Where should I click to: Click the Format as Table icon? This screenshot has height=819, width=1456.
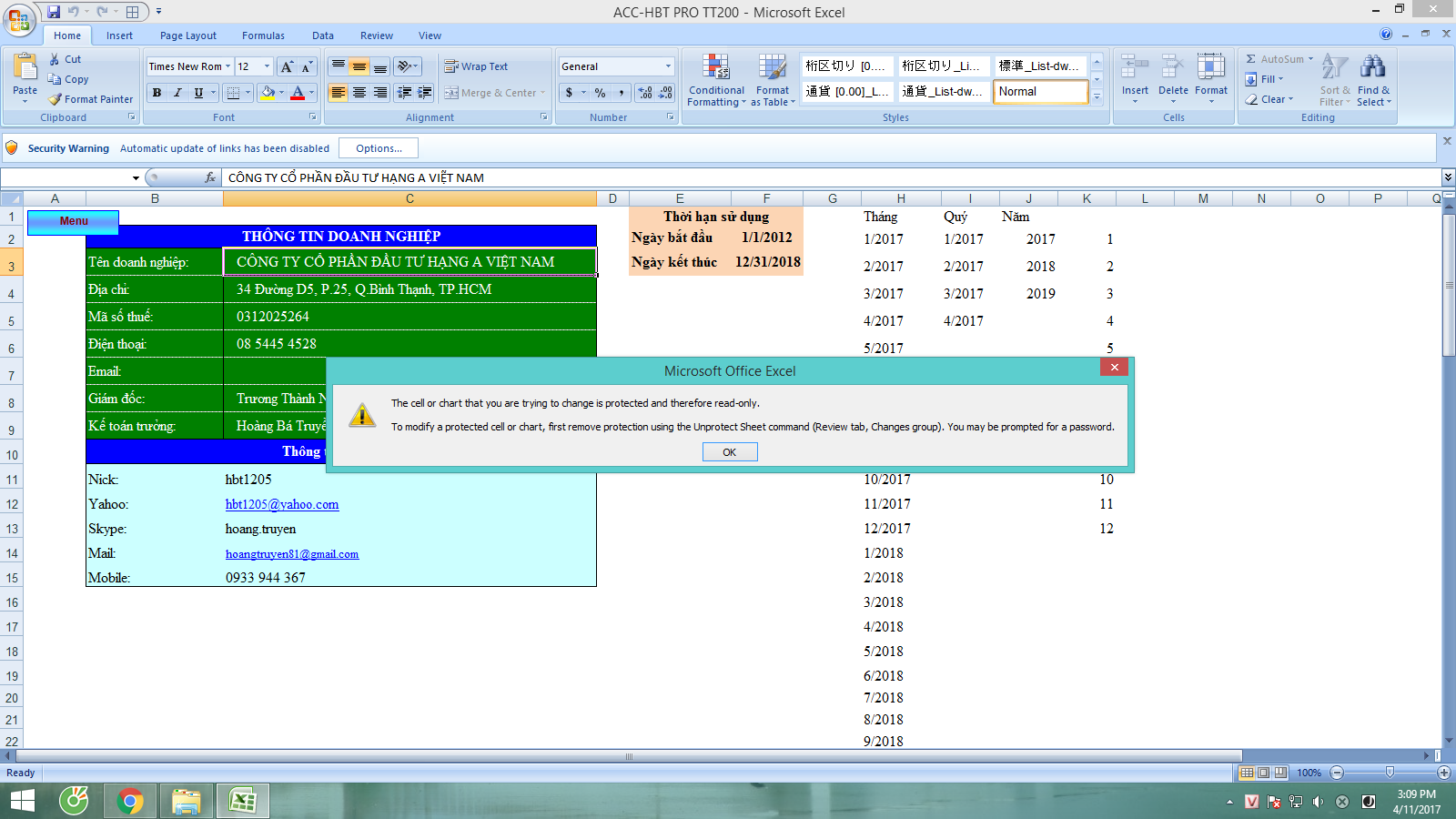coord(773,68)
